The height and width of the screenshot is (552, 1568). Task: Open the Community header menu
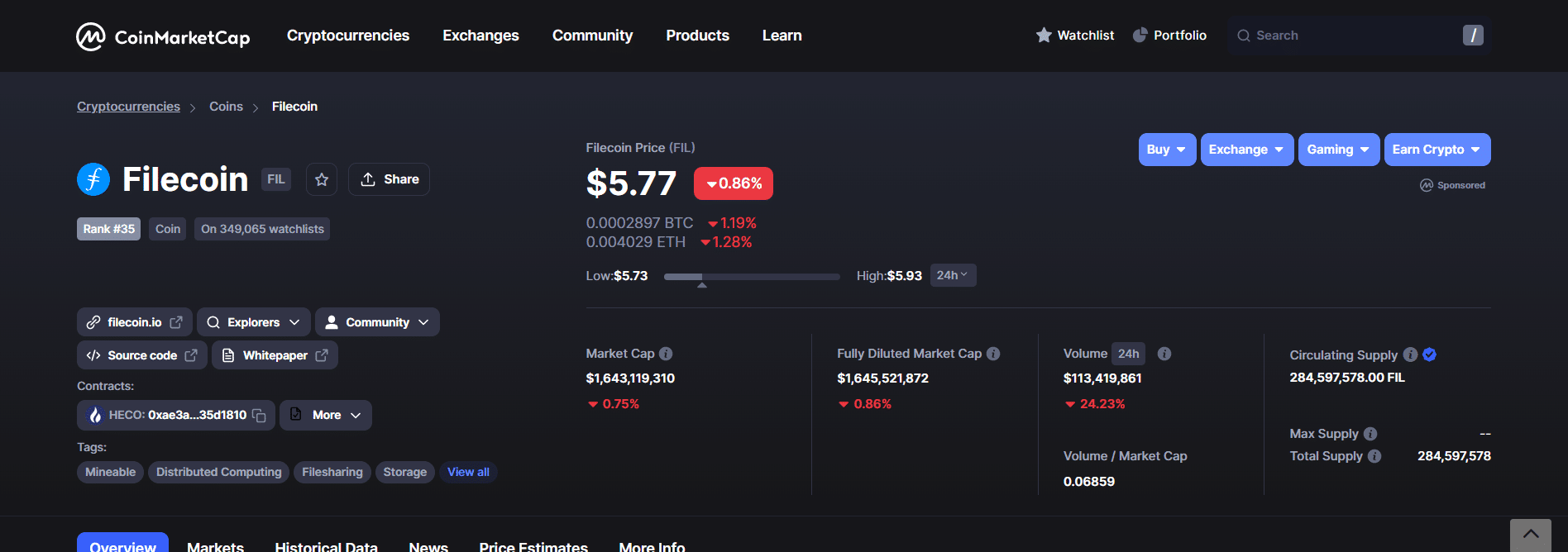[x=592, y=36]
